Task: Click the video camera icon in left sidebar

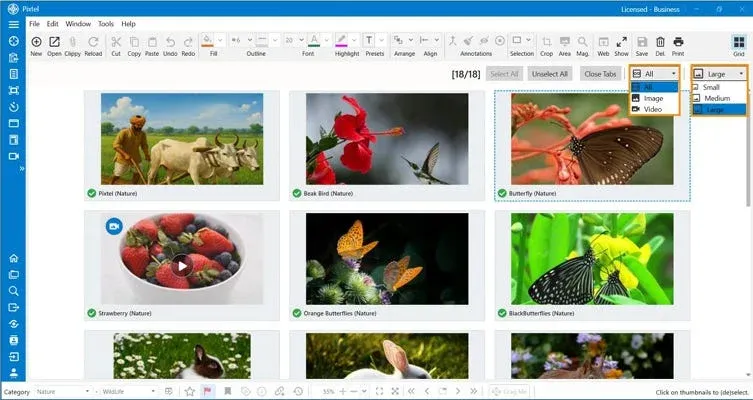Action: pos(13,156)
